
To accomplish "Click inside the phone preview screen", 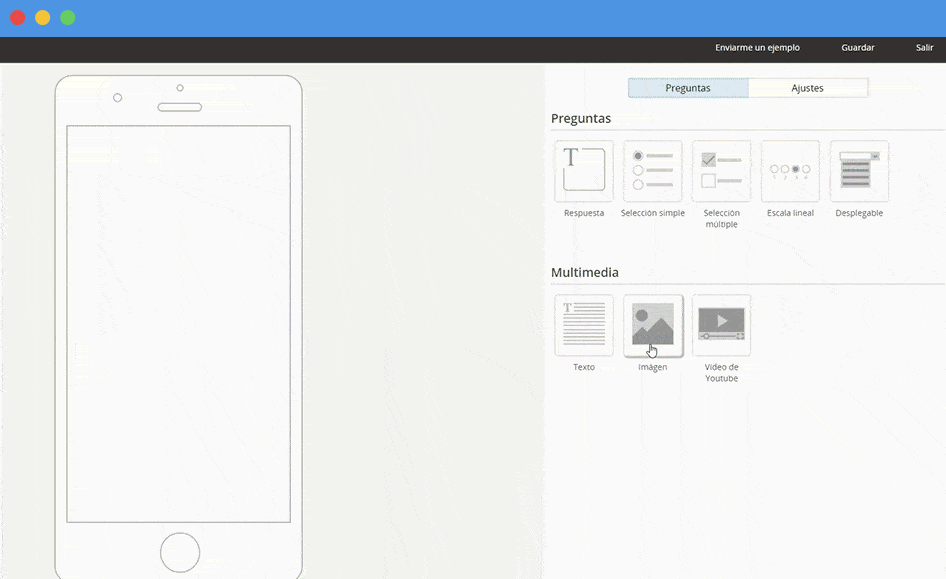I will (x=178, y=320).
